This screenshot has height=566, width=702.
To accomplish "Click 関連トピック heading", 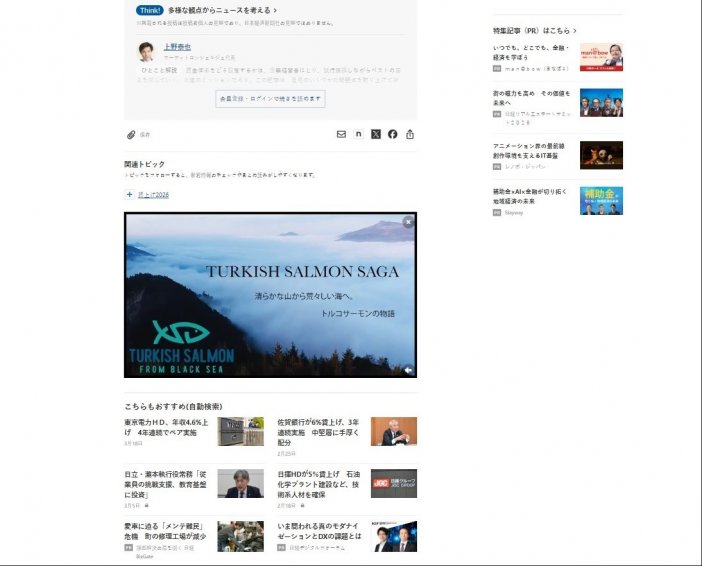I will 145,164.
